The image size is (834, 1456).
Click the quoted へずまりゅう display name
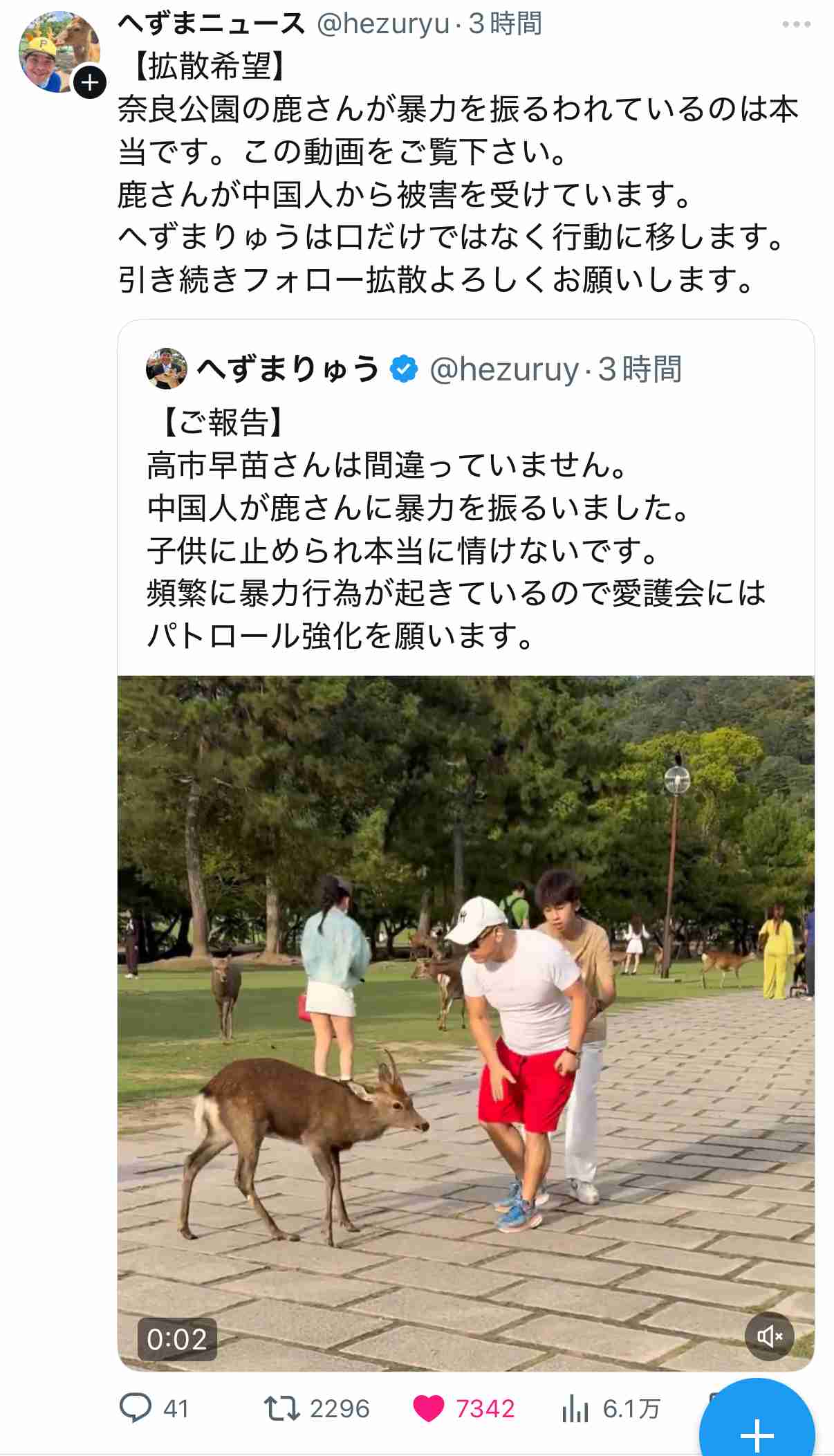288,369
